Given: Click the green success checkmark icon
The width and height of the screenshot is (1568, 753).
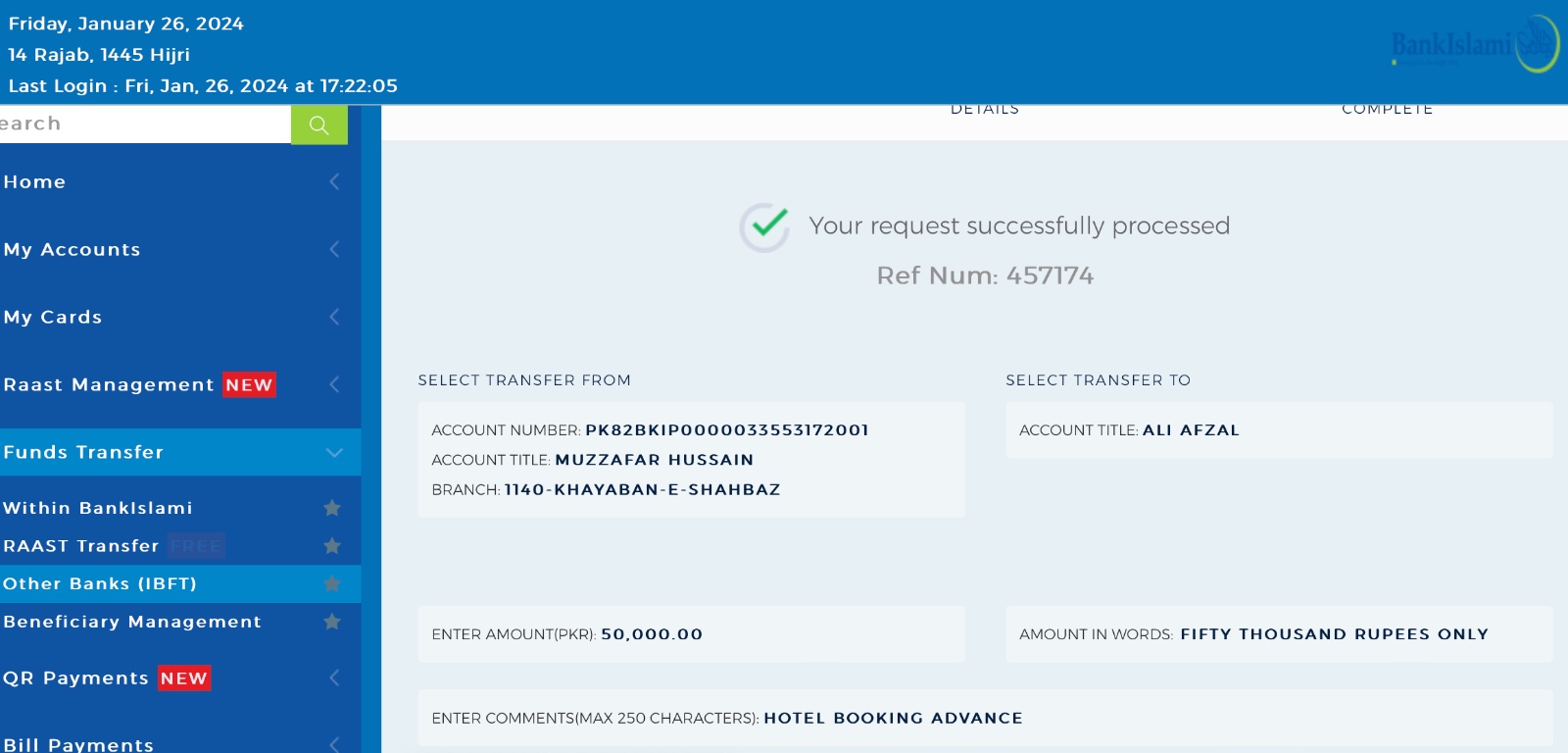Looking at the screenshot, I should click(x=765, y=226).
